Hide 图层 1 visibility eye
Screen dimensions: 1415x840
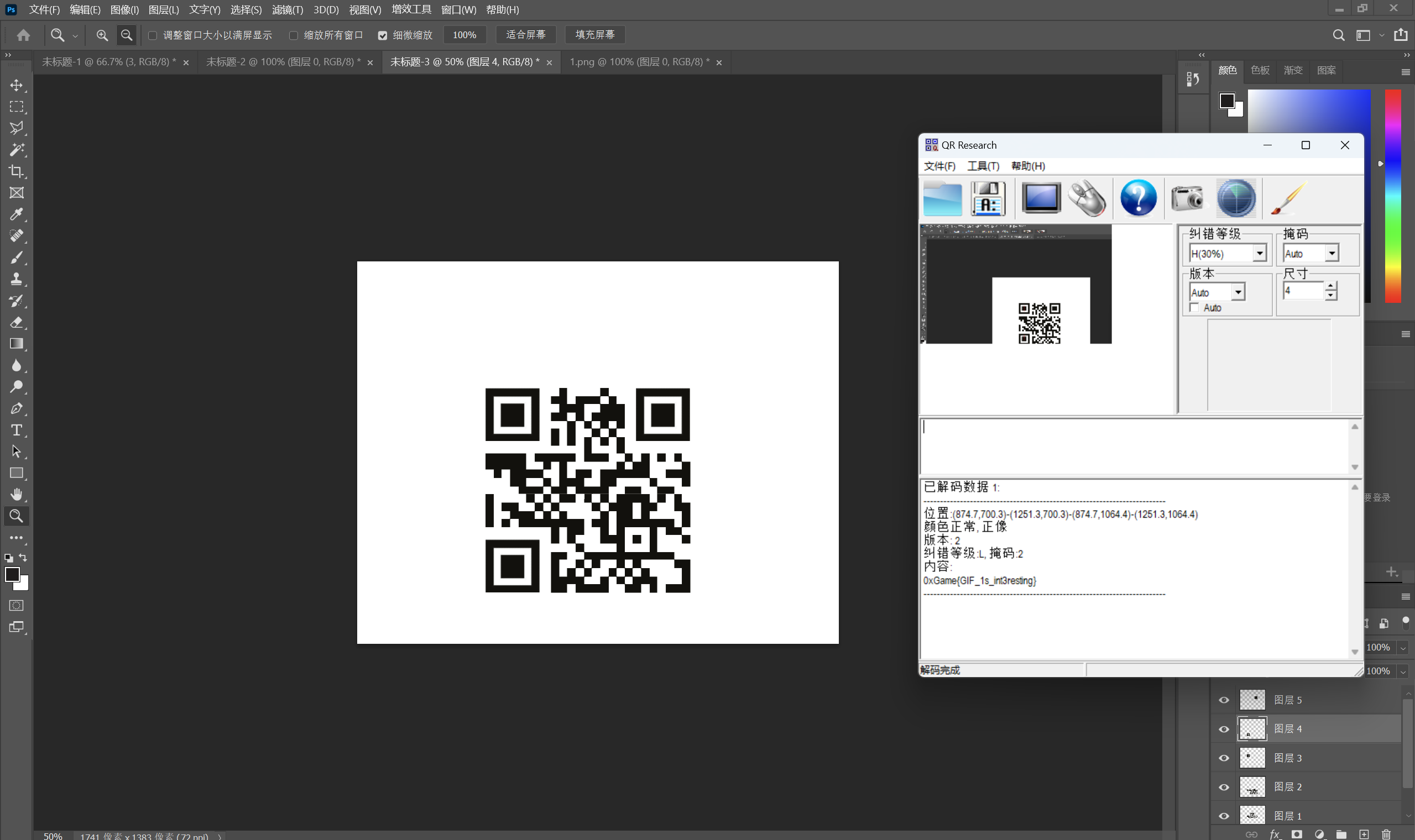click(1224, 816)
